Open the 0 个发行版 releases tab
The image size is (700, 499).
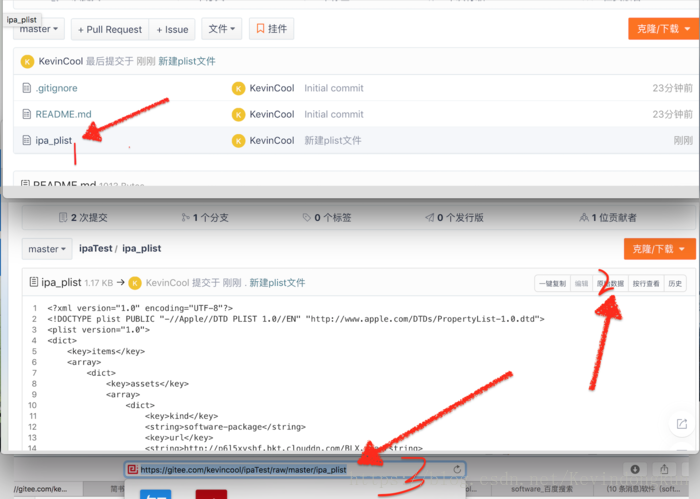454,217
